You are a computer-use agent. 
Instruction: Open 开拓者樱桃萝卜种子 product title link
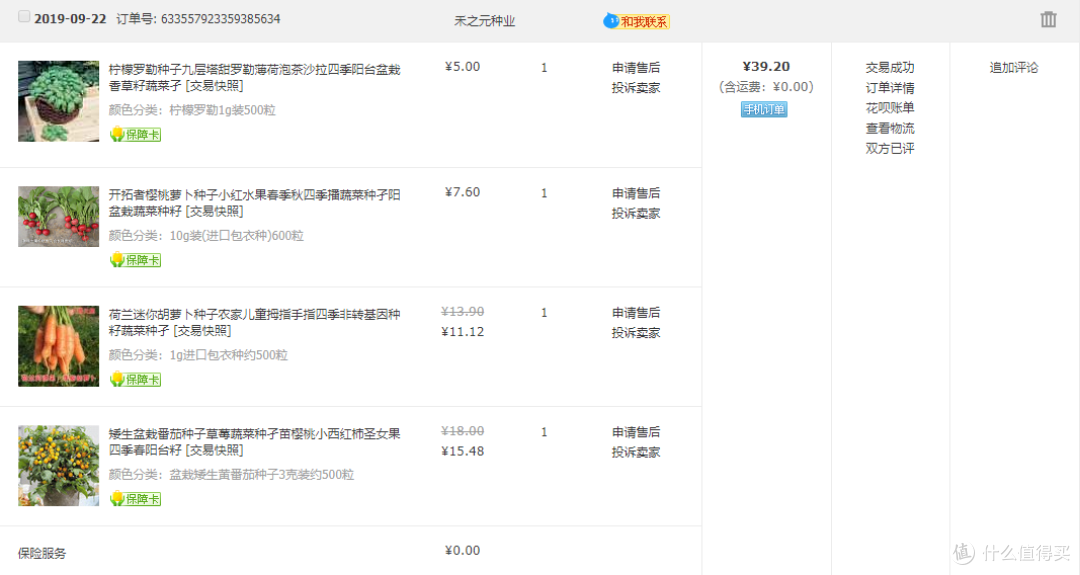254,202
